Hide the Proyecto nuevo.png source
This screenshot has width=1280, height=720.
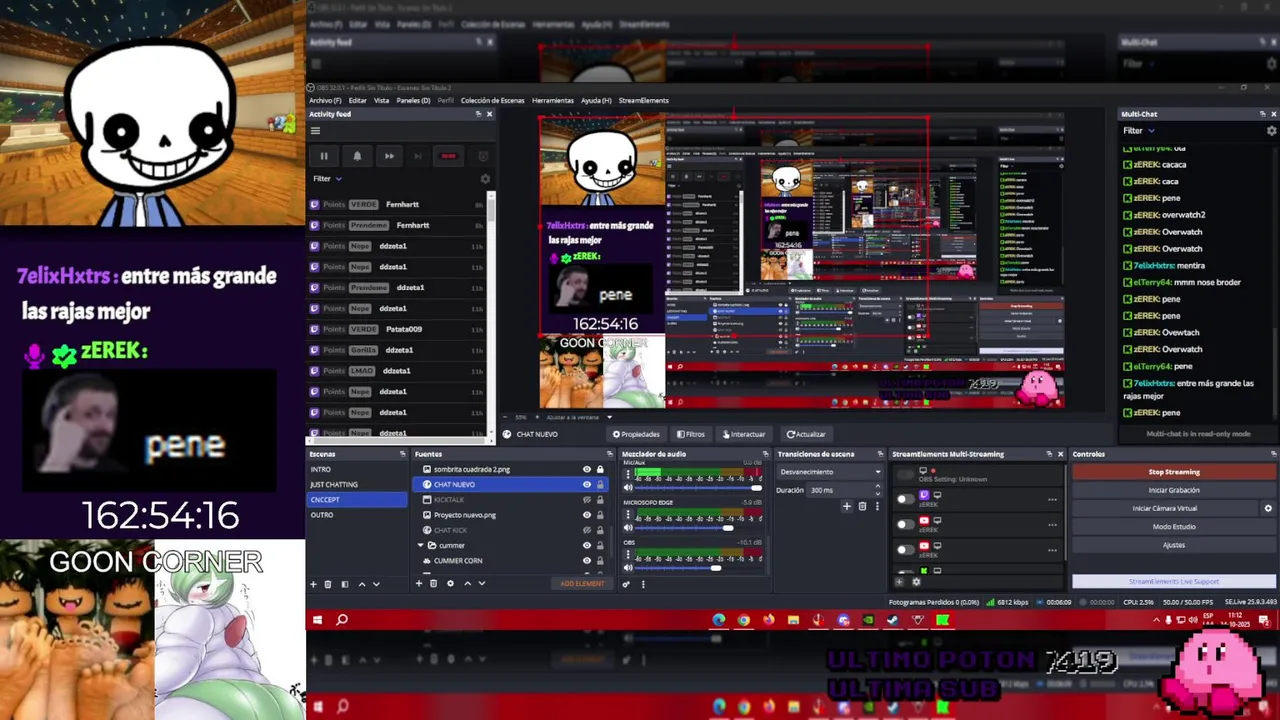(x=587, y=515)
